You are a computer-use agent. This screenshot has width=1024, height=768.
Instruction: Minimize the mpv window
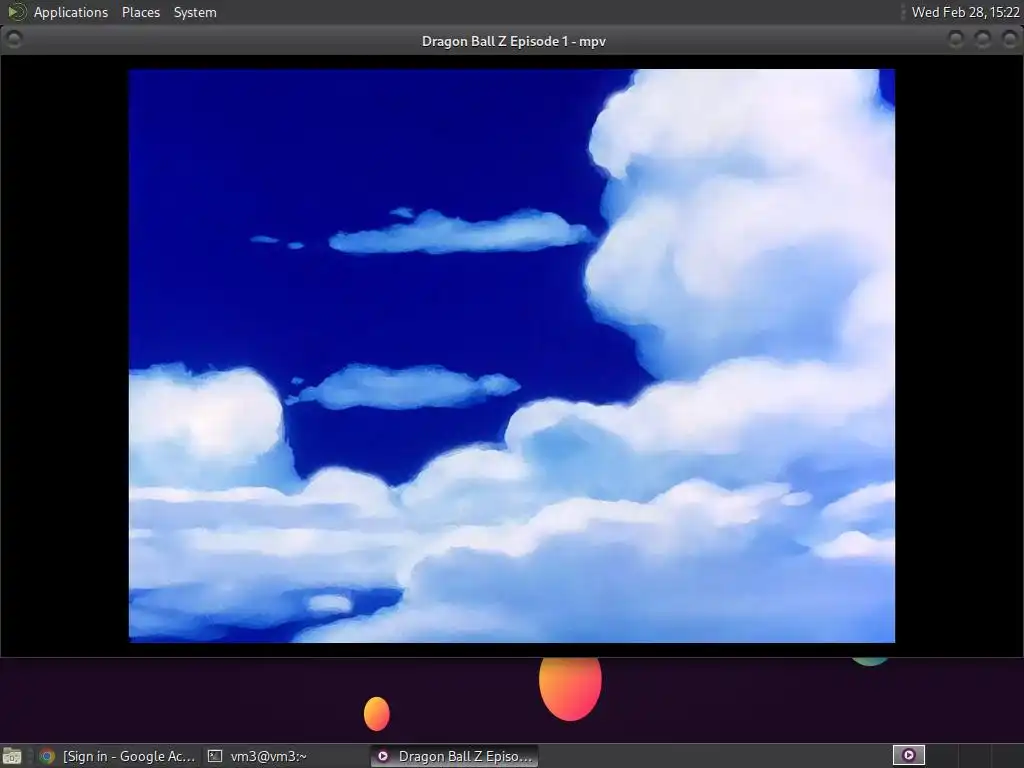point(955,40)
